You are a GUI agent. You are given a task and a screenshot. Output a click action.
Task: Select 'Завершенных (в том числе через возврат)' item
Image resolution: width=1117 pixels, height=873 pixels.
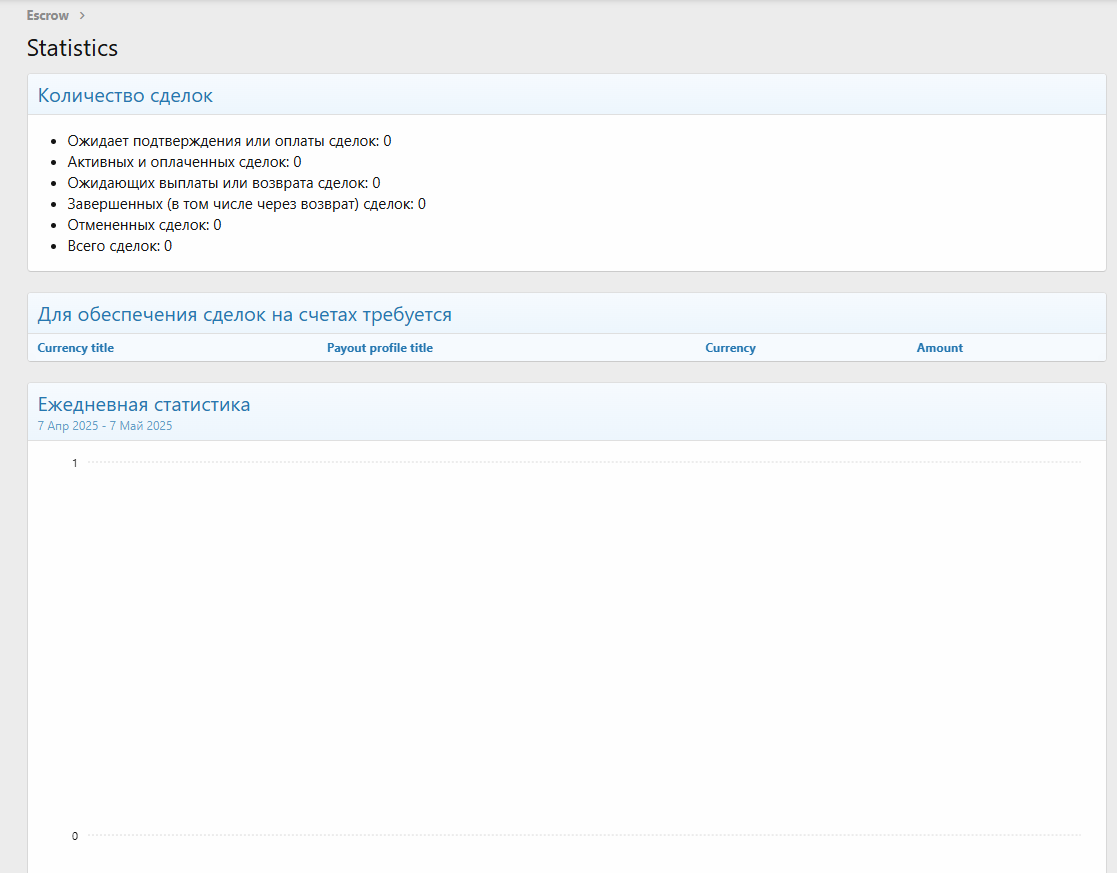point(246,204)
